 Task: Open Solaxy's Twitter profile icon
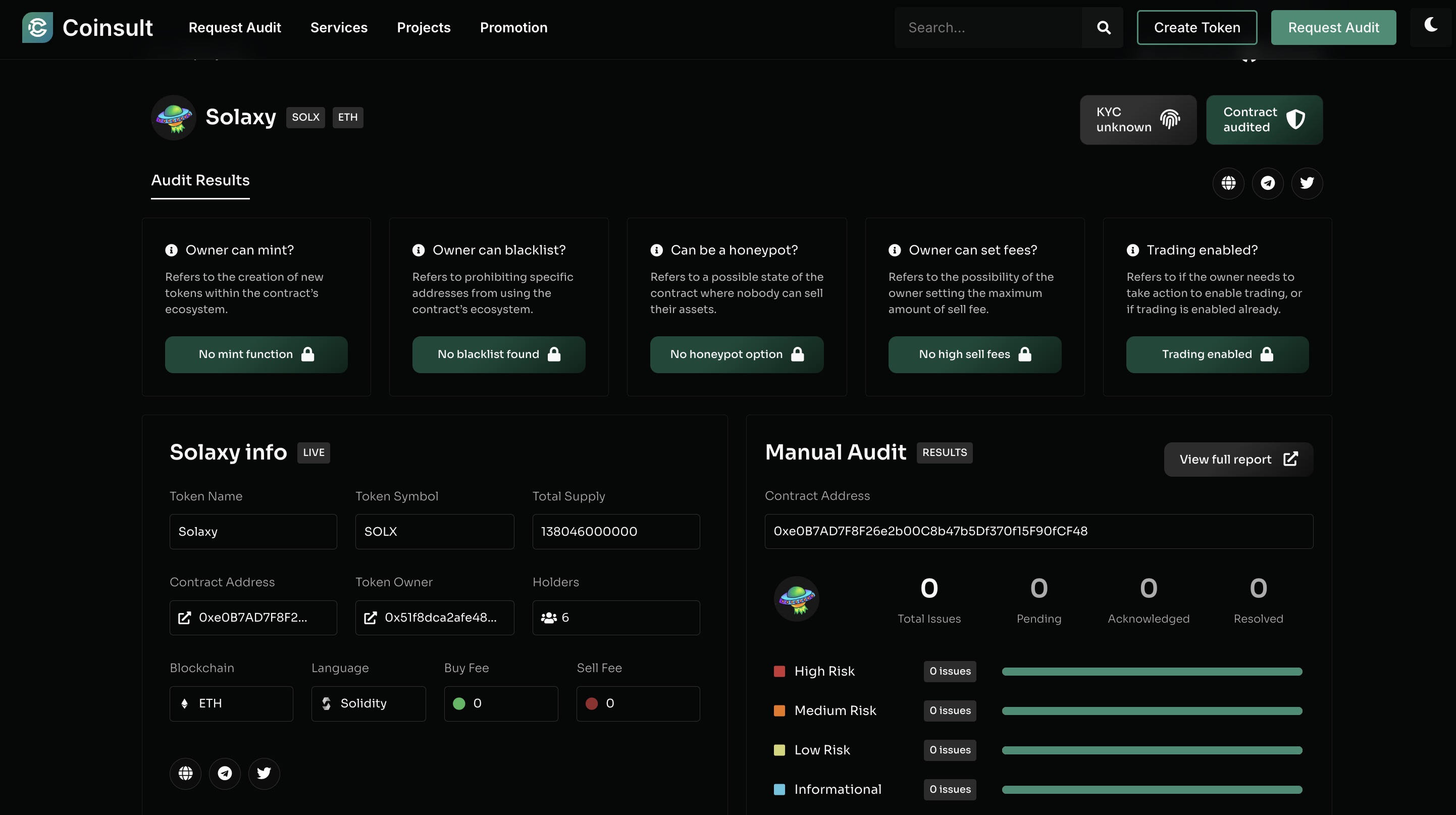(x=1307, y=183)
